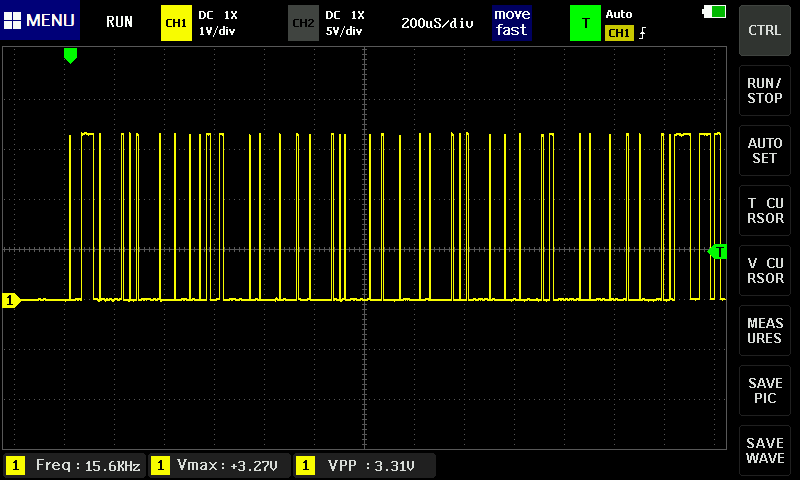Click the battery level icon
The width and height of the screenshot is (800, 480).
(x=715, y=11)
